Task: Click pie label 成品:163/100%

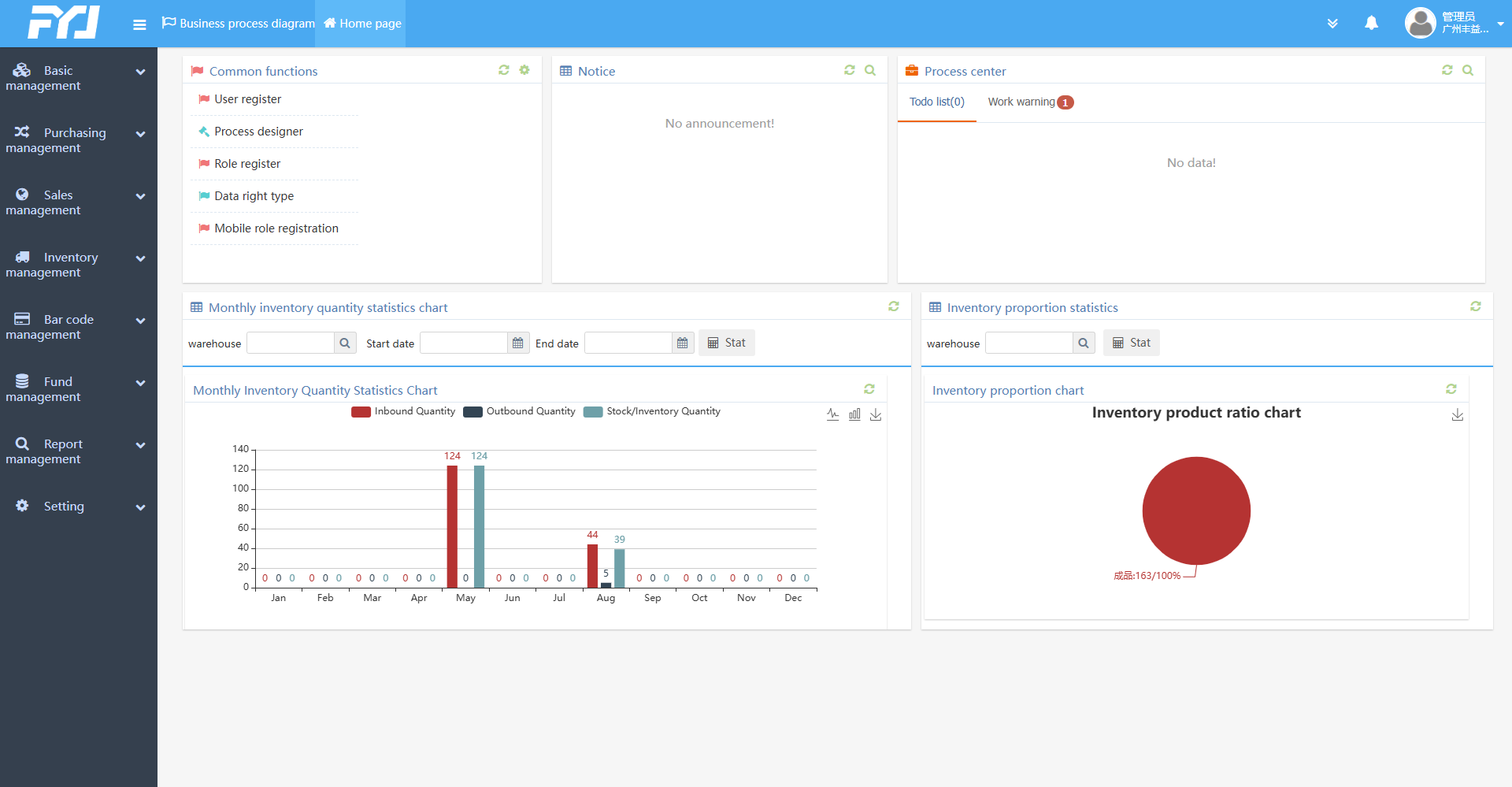Action: click(x=1147, y=576)
